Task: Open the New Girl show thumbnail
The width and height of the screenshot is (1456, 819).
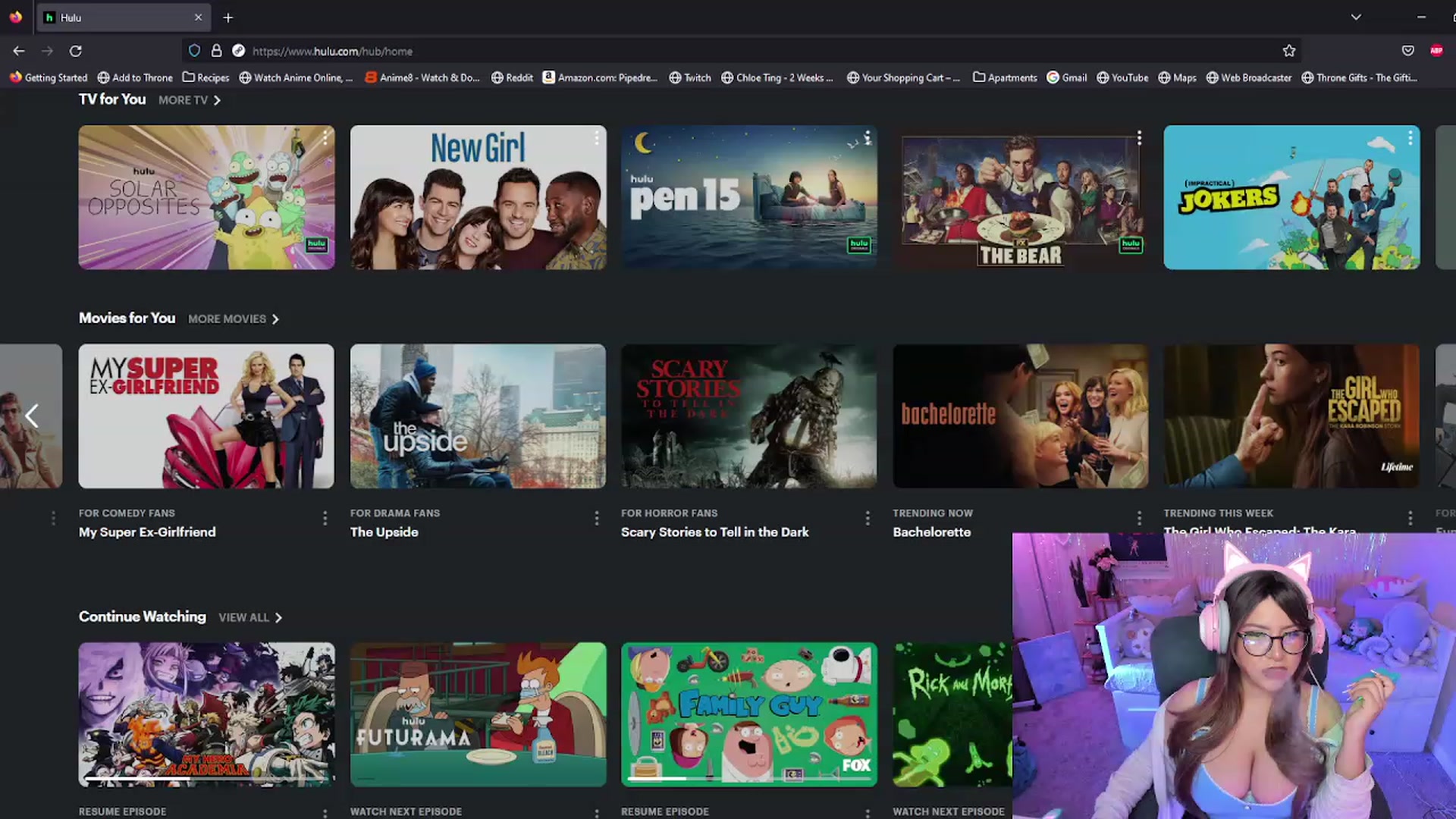Action: [x=478, y=197]
